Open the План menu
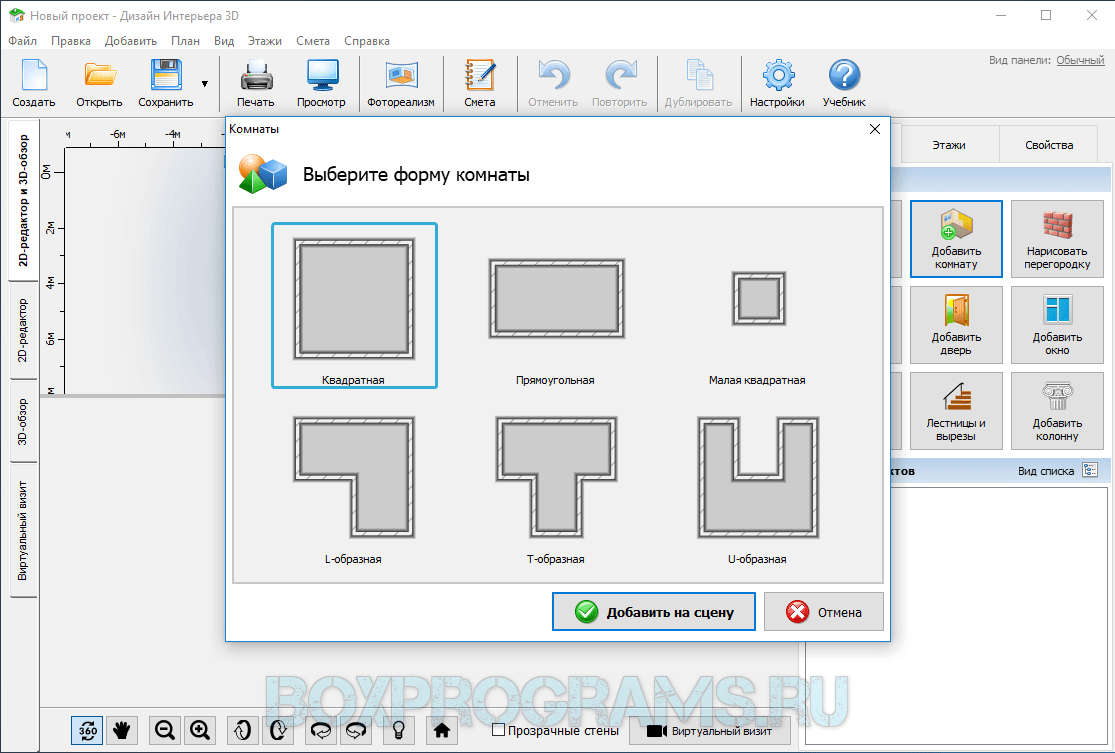1115x753 pixels. [x=185, y=41]
